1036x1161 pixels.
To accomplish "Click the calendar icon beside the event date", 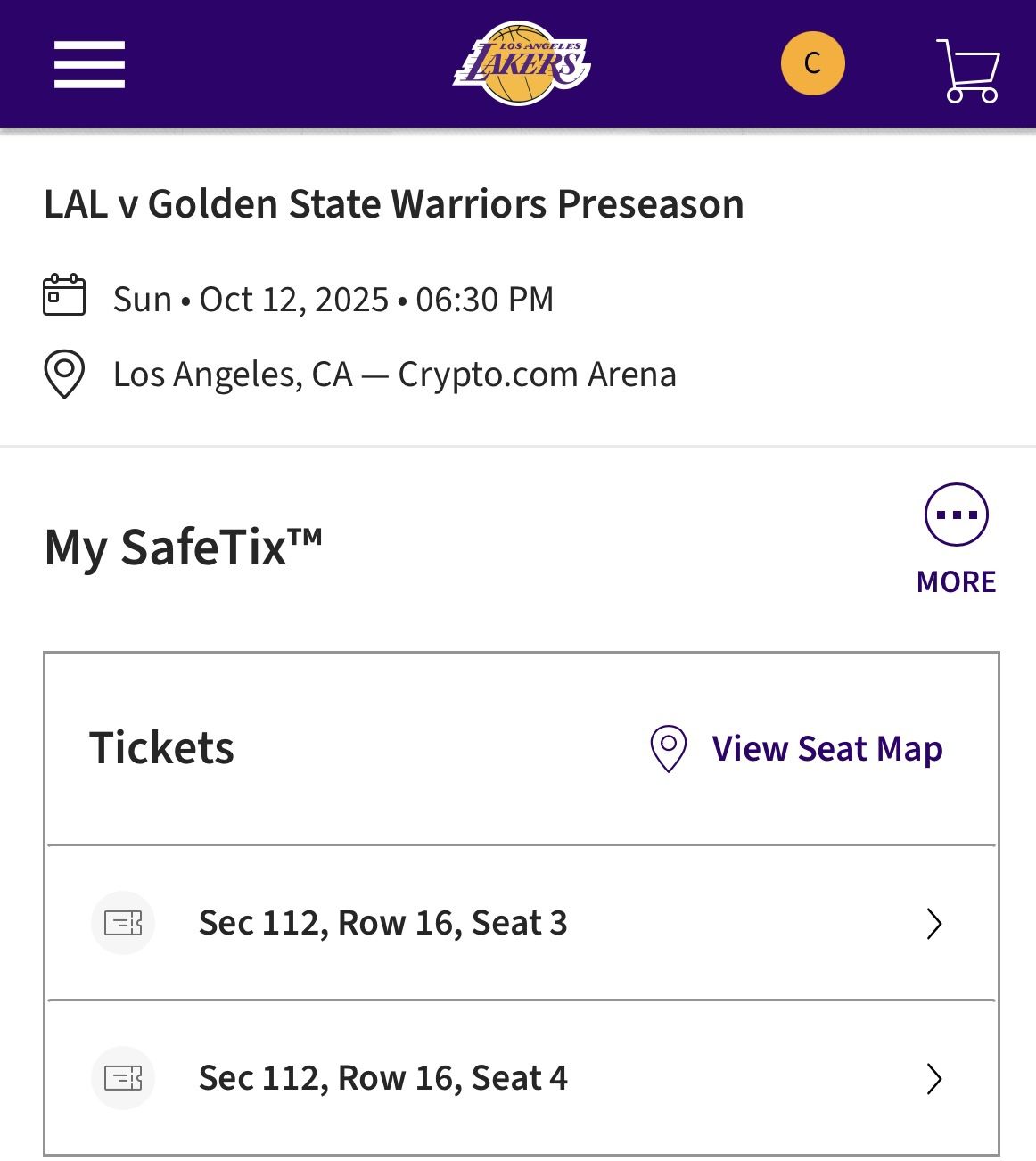I will (64, 295).
